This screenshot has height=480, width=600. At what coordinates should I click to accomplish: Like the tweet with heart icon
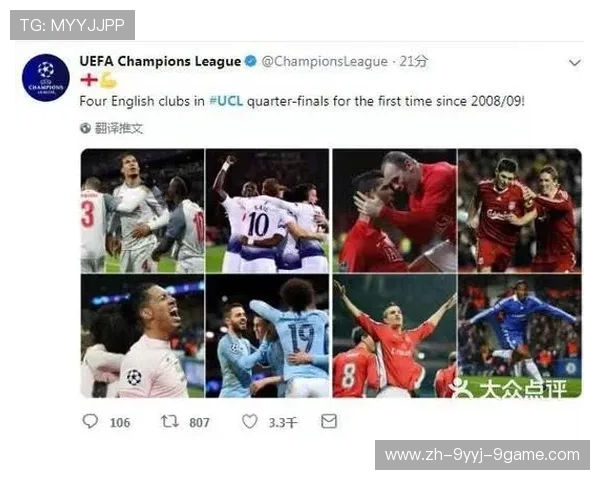pos(249,421)
